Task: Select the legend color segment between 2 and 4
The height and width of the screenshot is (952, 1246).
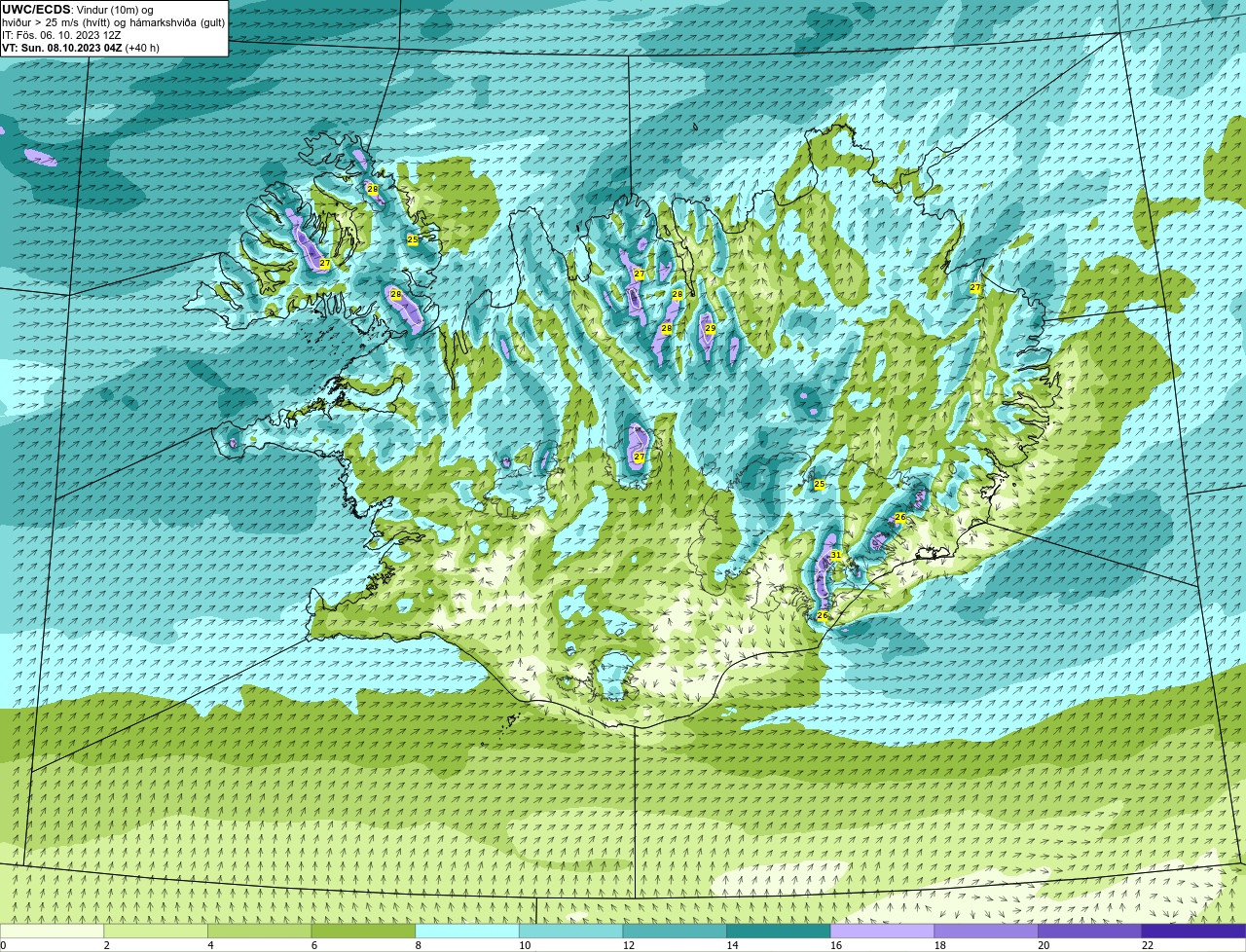Action: [x=156, y=931]
